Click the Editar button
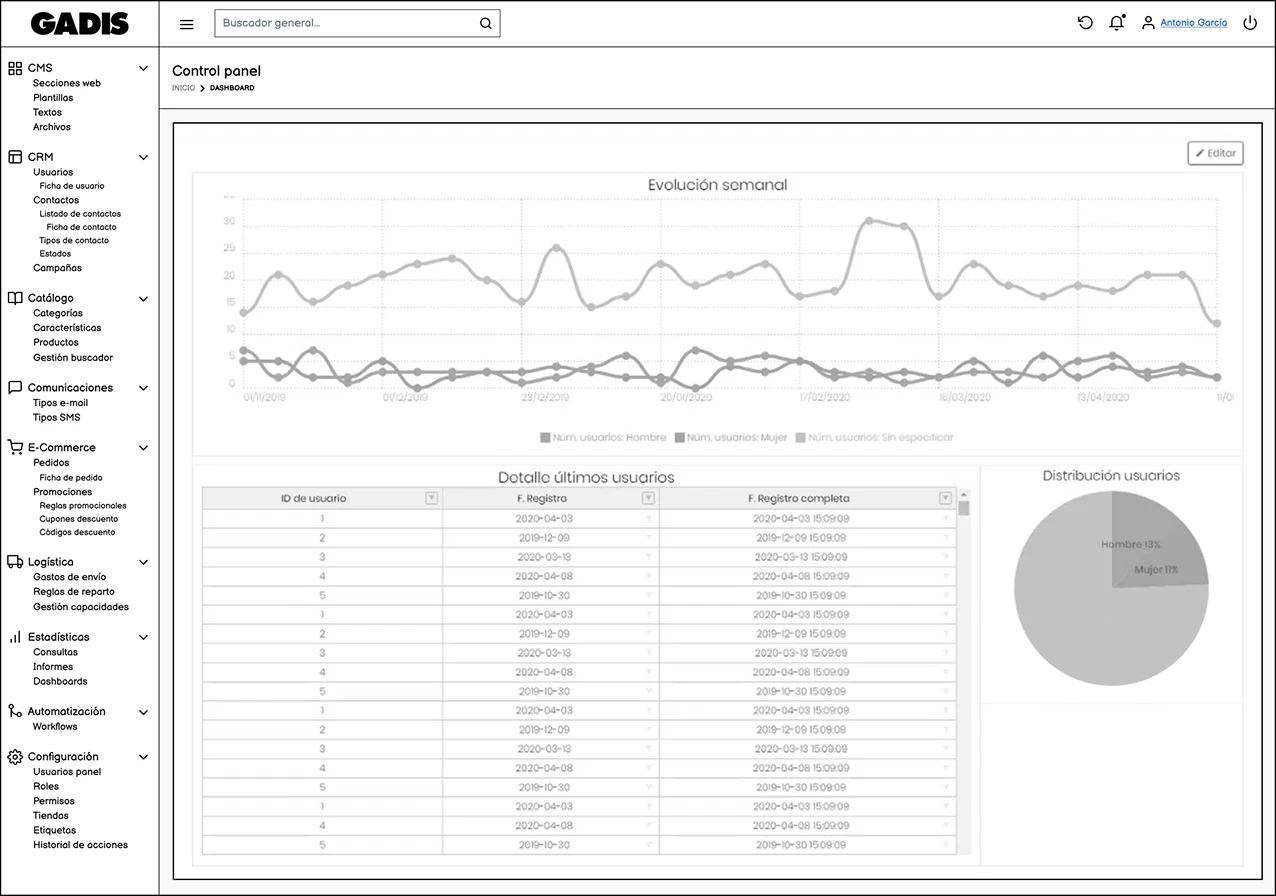Image resolution: width=1276 pixels, height=896 pixels. pos(1215,153)
